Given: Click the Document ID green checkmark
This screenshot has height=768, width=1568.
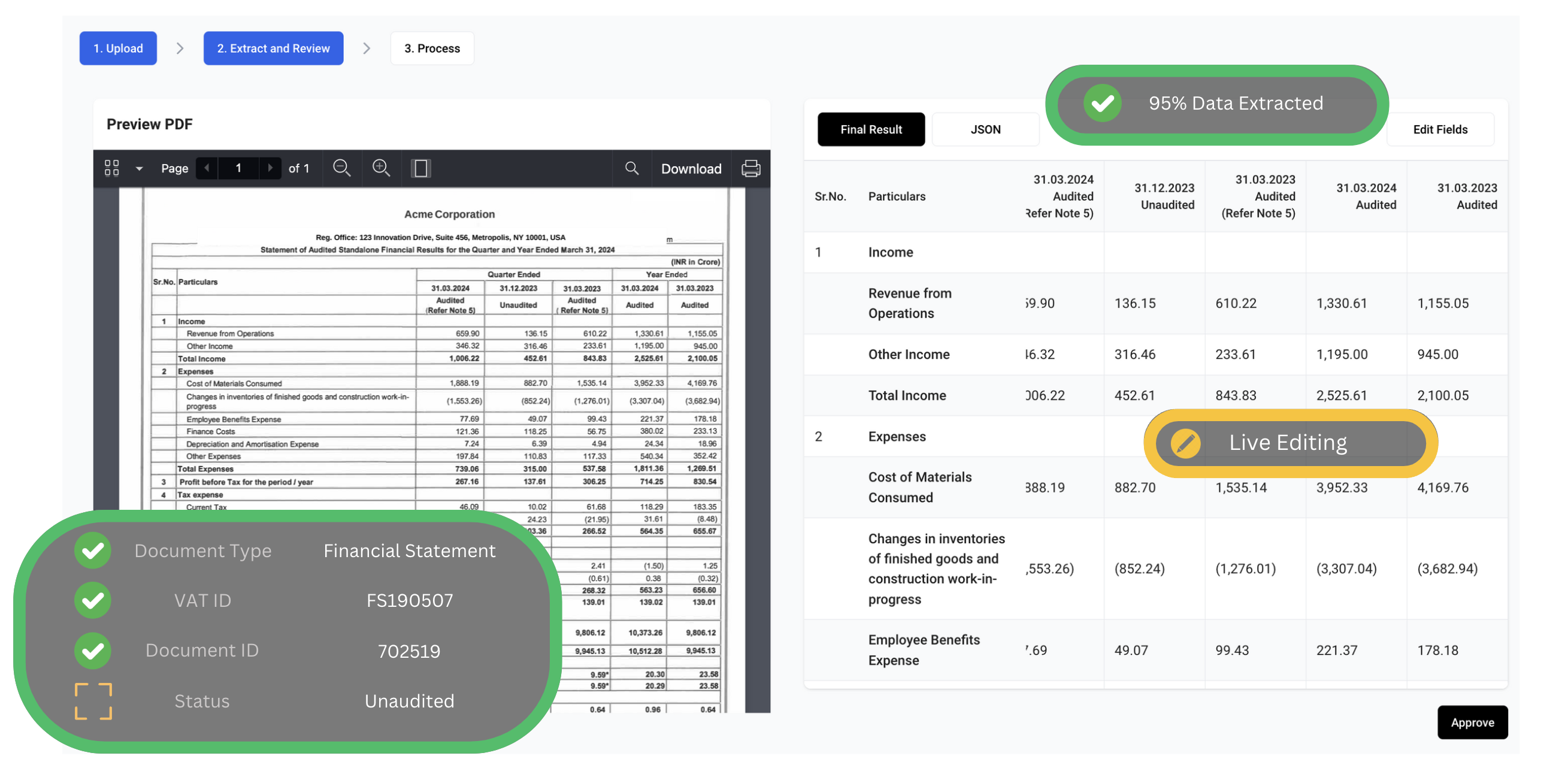Looking at the screenshot, I should point(92,651).
